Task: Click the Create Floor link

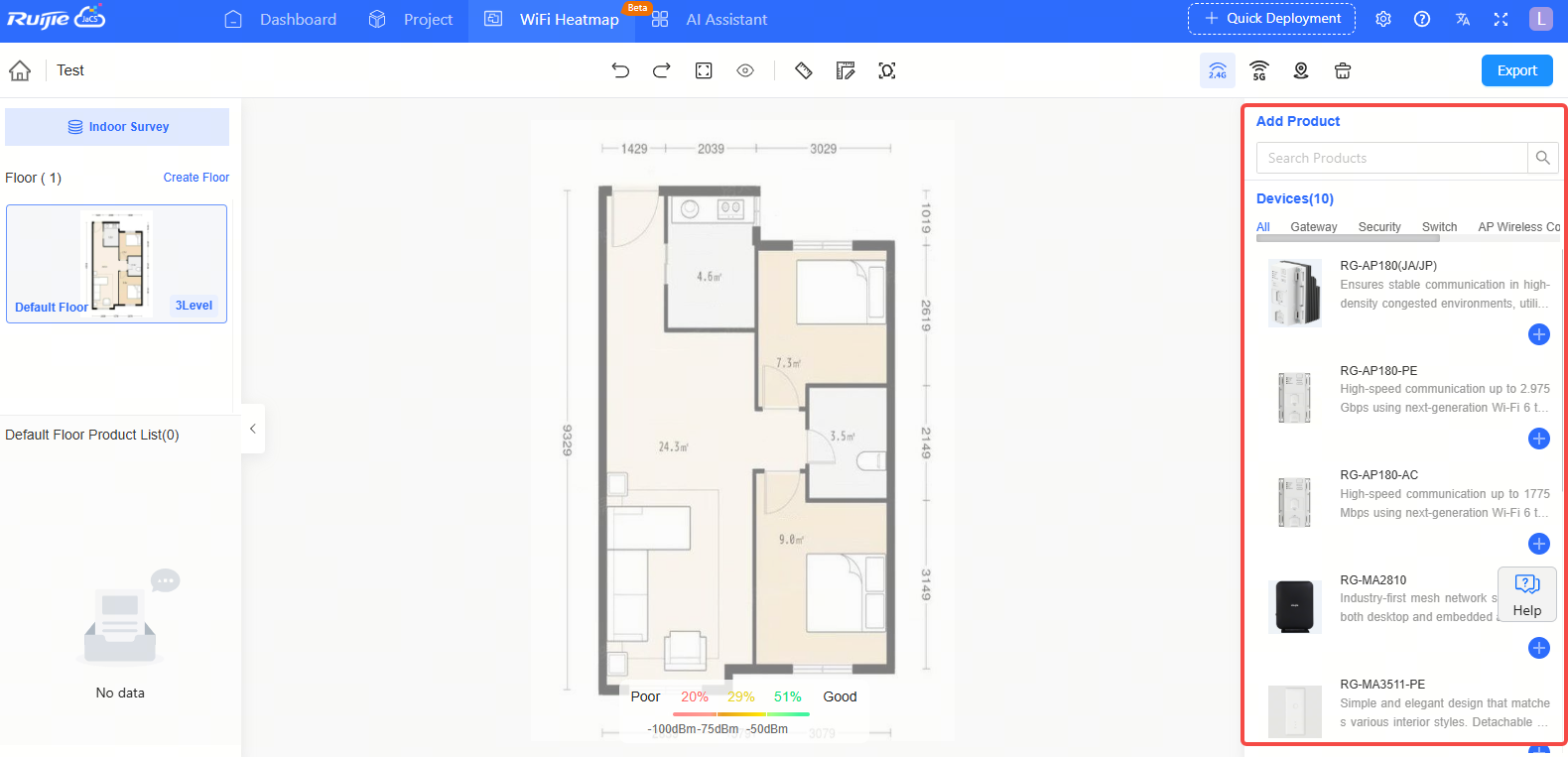Action: click(x=196, y=178)
